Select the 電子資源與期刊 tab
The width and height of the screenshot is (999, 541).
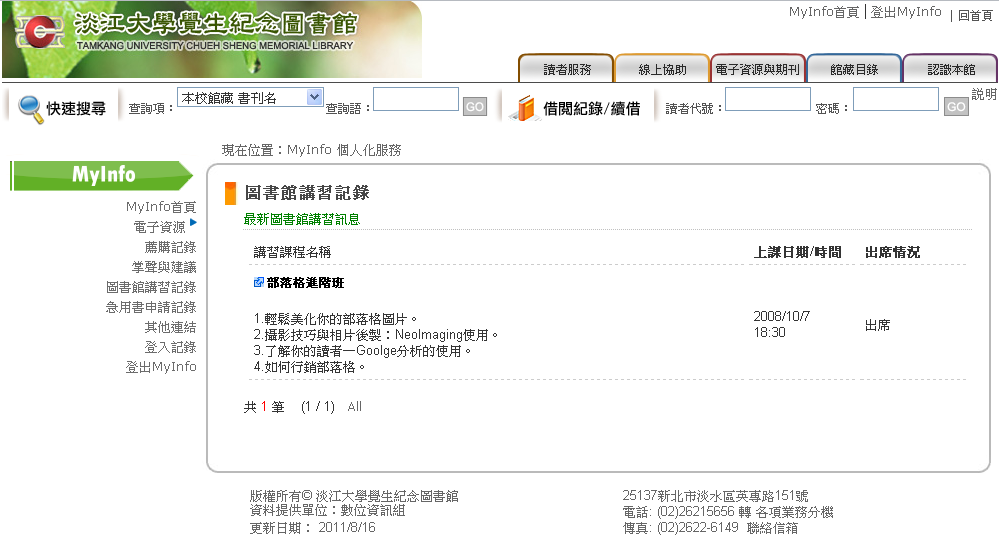(758, 69)
